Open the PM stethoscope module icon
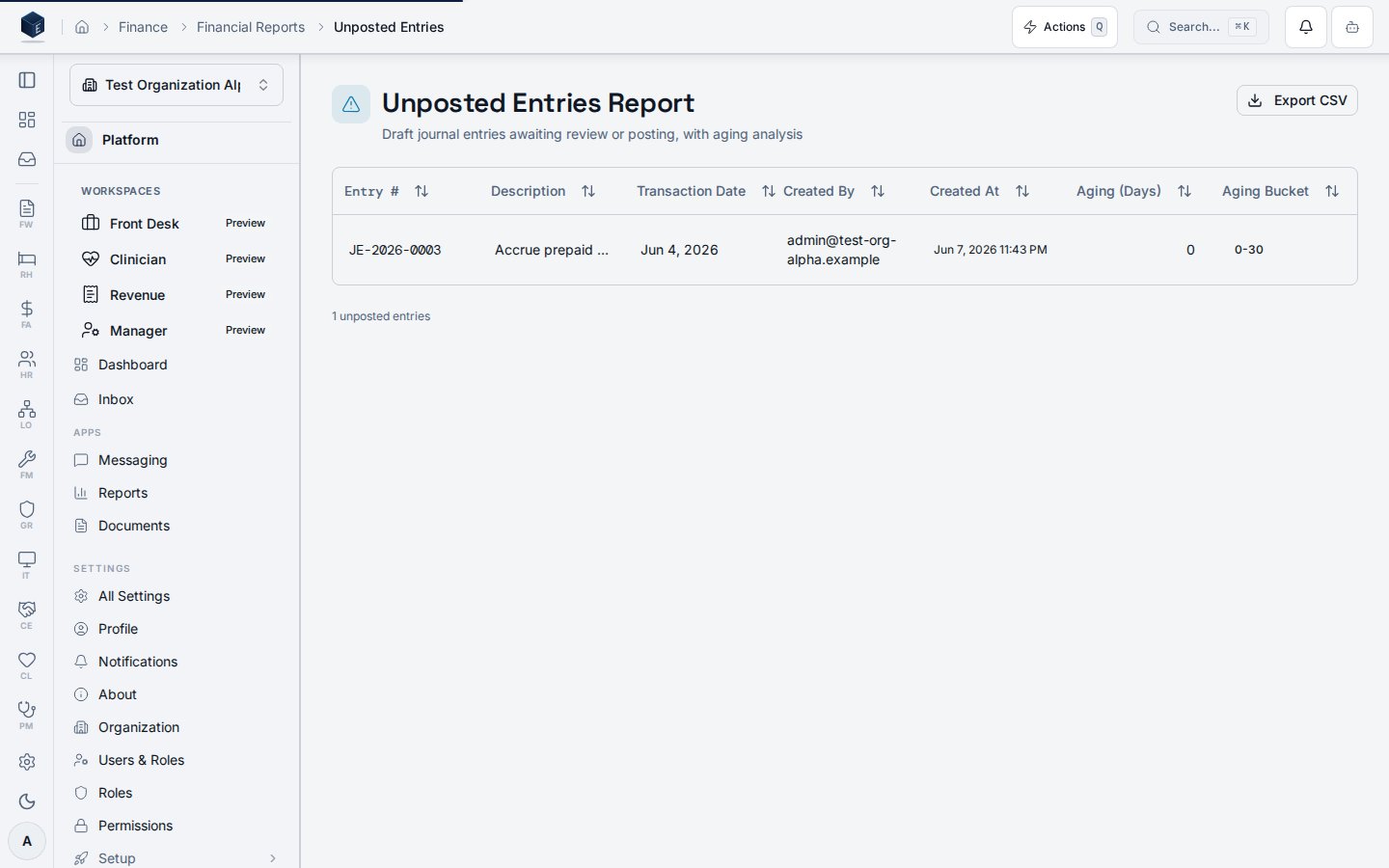 coord(27,715)
